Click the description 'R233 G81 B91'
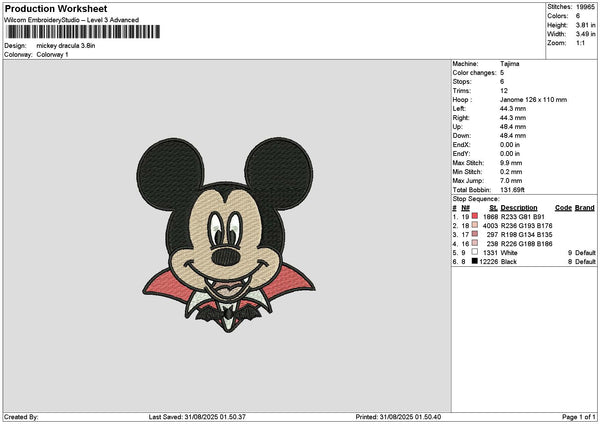600x424 pixels. [522, 217]
